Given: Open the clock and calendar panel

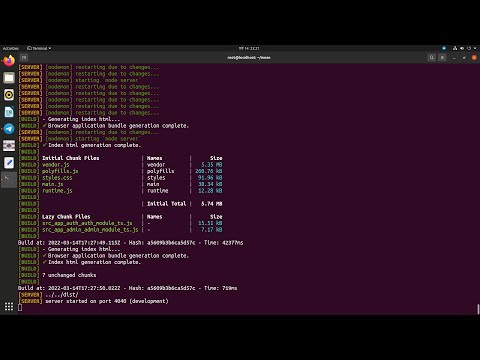Looking at the screenshot, I should [249, 48].
